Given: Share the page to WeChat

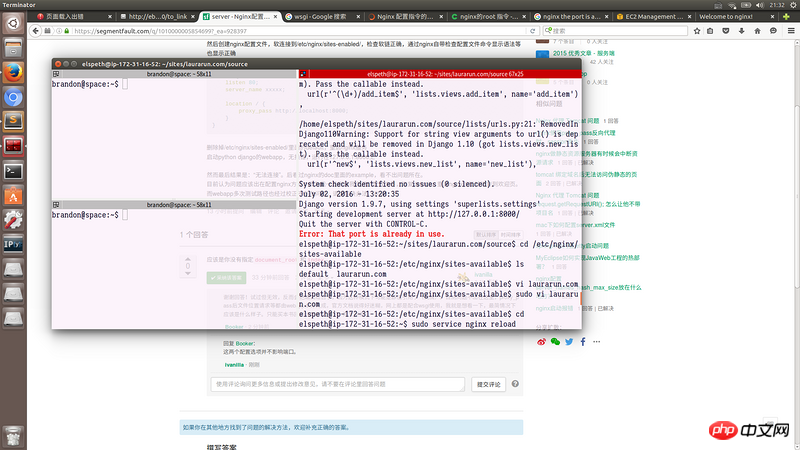Looking at the screenshot, I should click(555, 342).
